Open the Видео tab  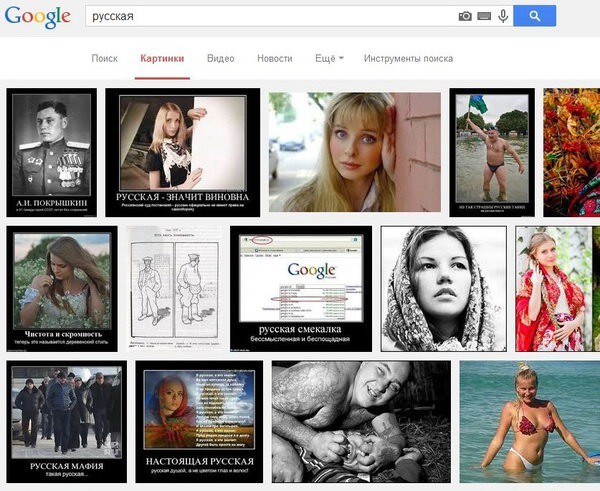(220, 59)
